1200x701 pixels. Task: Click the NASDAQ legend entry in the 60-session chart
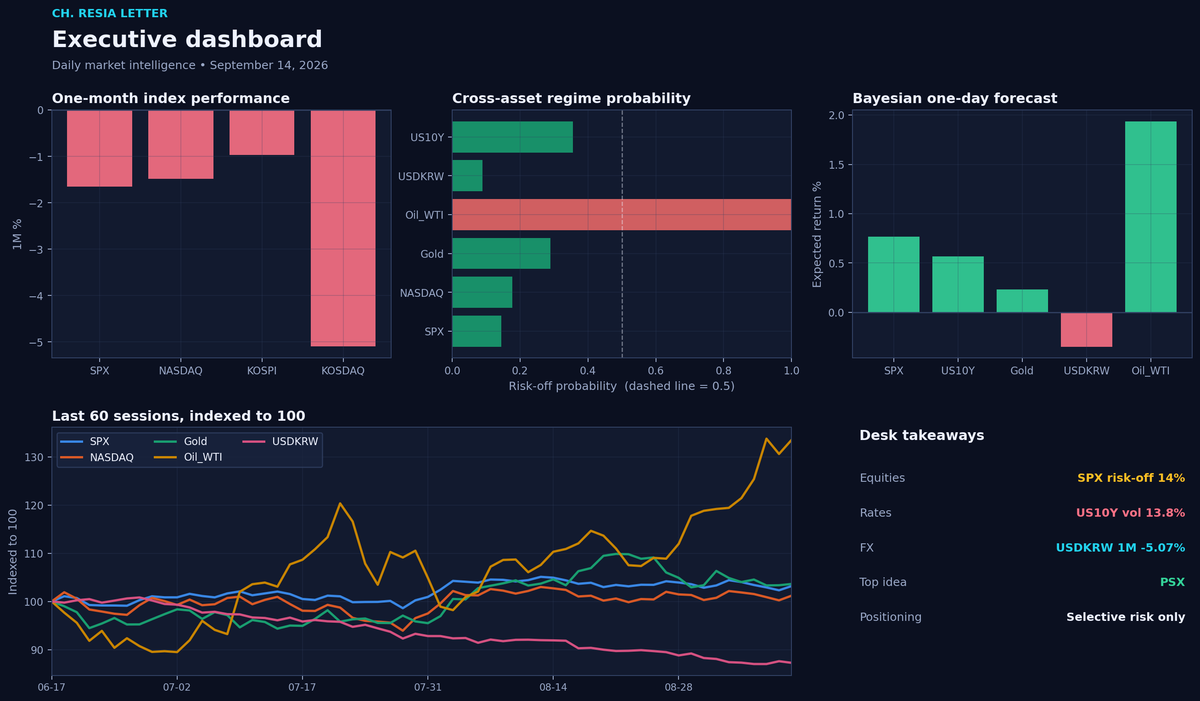(96, 456)
